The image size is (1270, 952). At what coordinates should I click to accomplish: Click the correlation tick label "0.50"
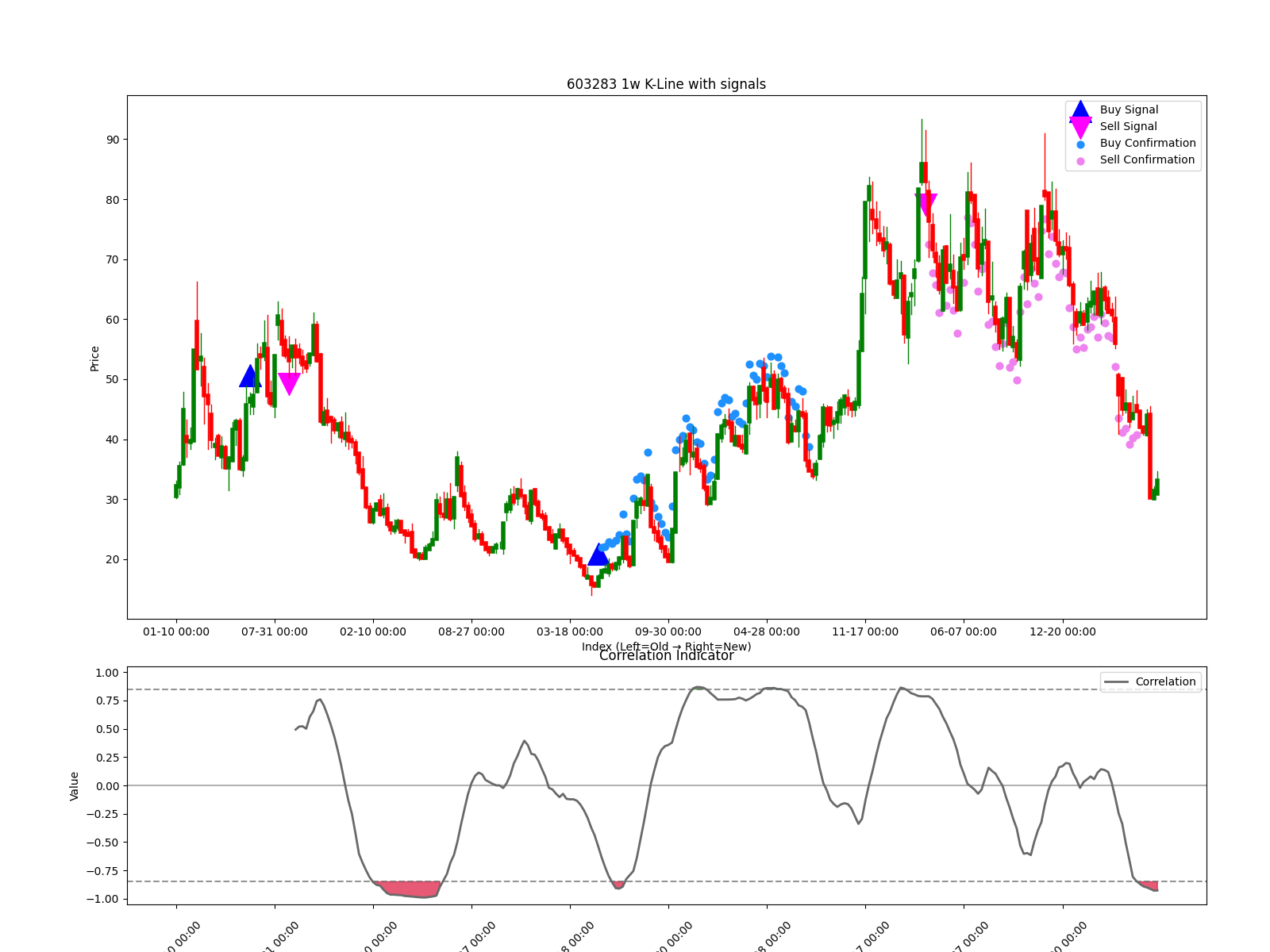[x=107, y=729]
